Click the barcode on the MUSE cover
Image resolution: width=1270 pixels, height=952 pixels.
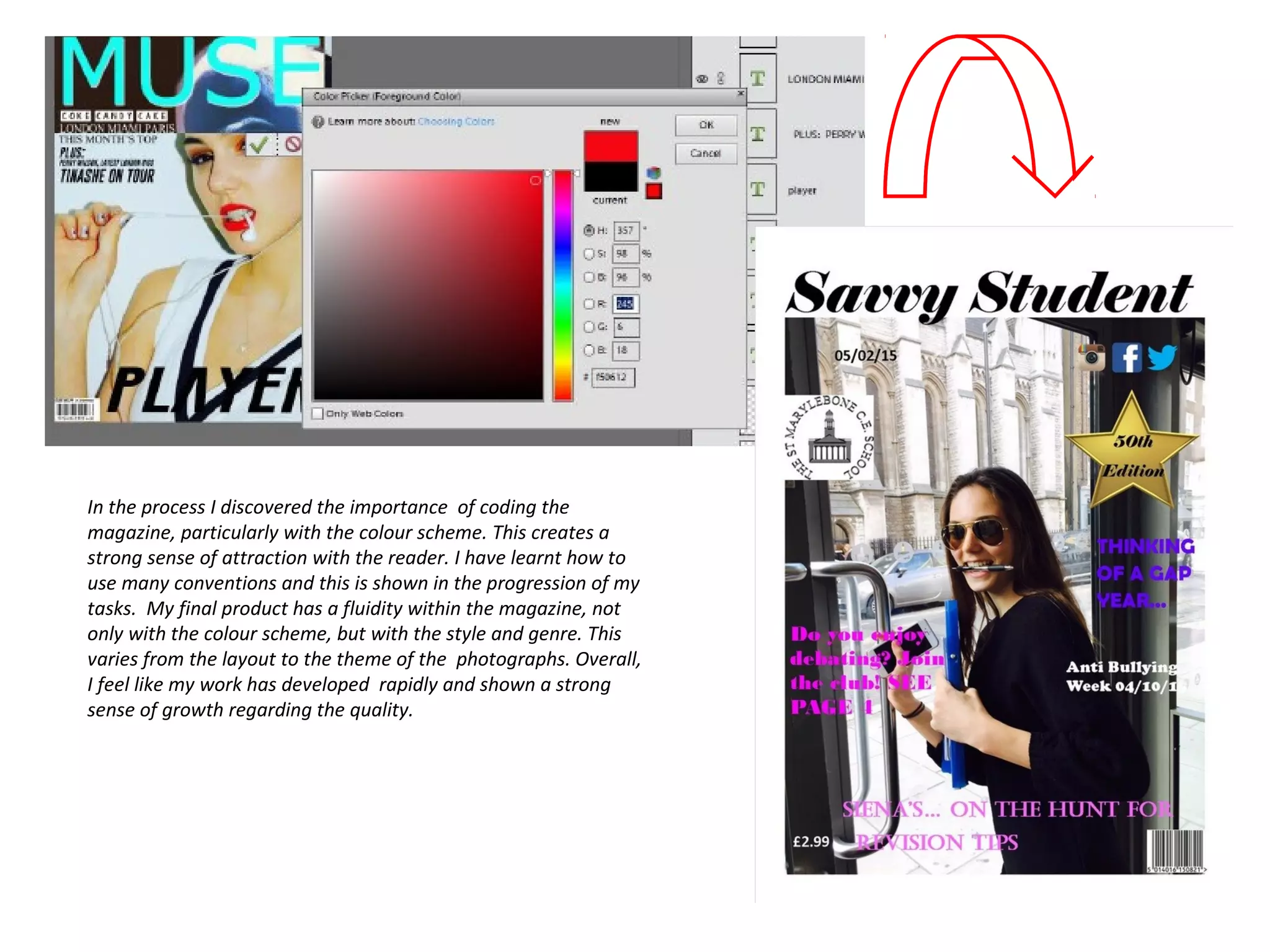[x=74, y=410]
